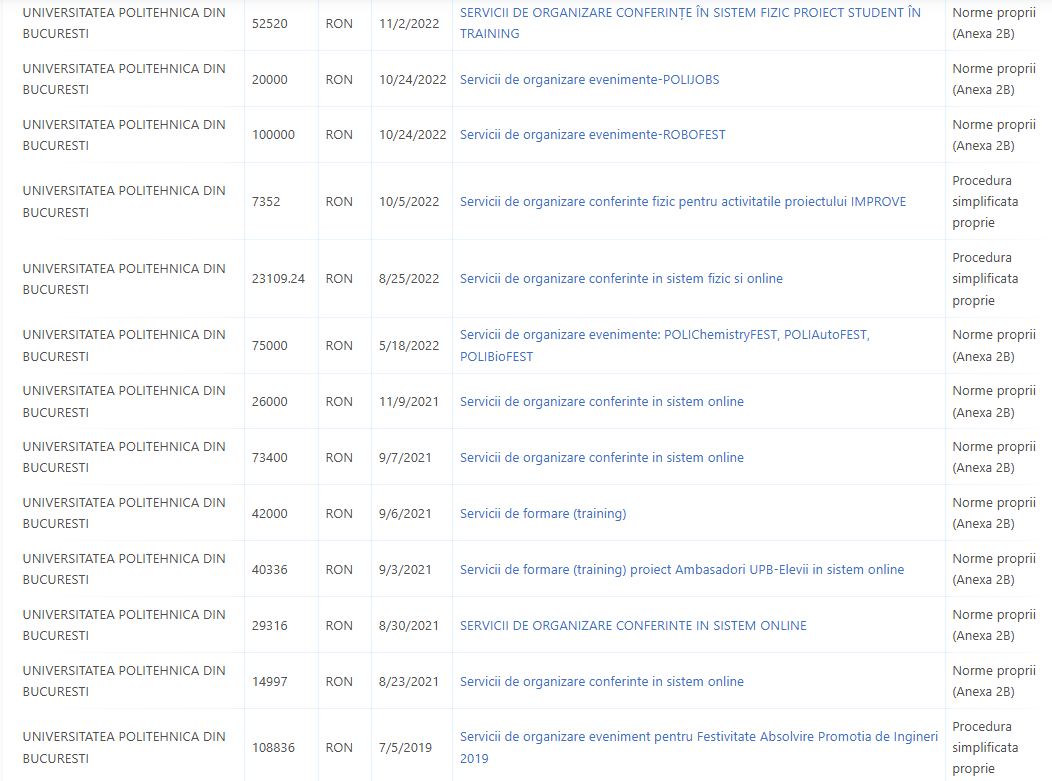Viewport: 1052px width, 781px height.
Task: Select the date 11/9/2021
Action: (x=409, y=401)
